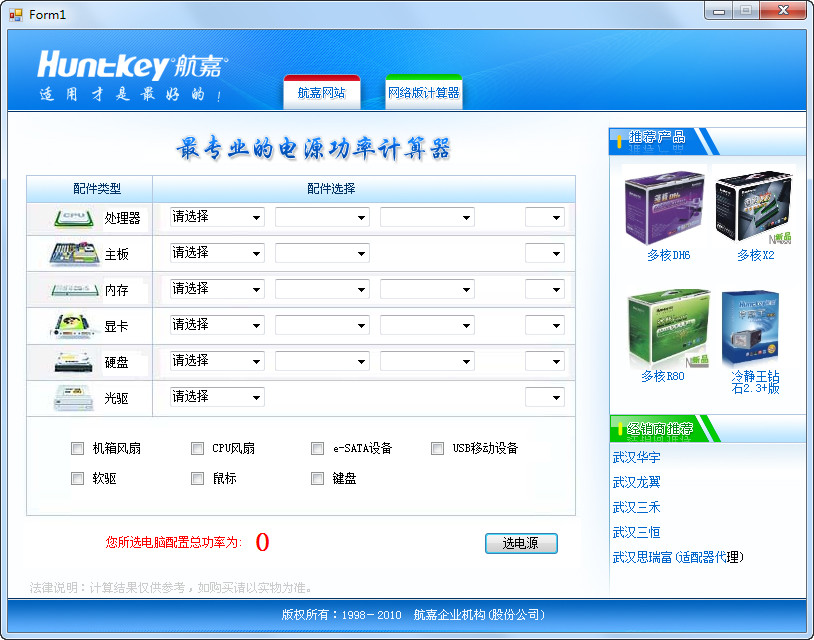Screen dimensions: 814x640
Task: Expand the quantity dropdown in 显卡 row
Action: (x=545, y=325)
